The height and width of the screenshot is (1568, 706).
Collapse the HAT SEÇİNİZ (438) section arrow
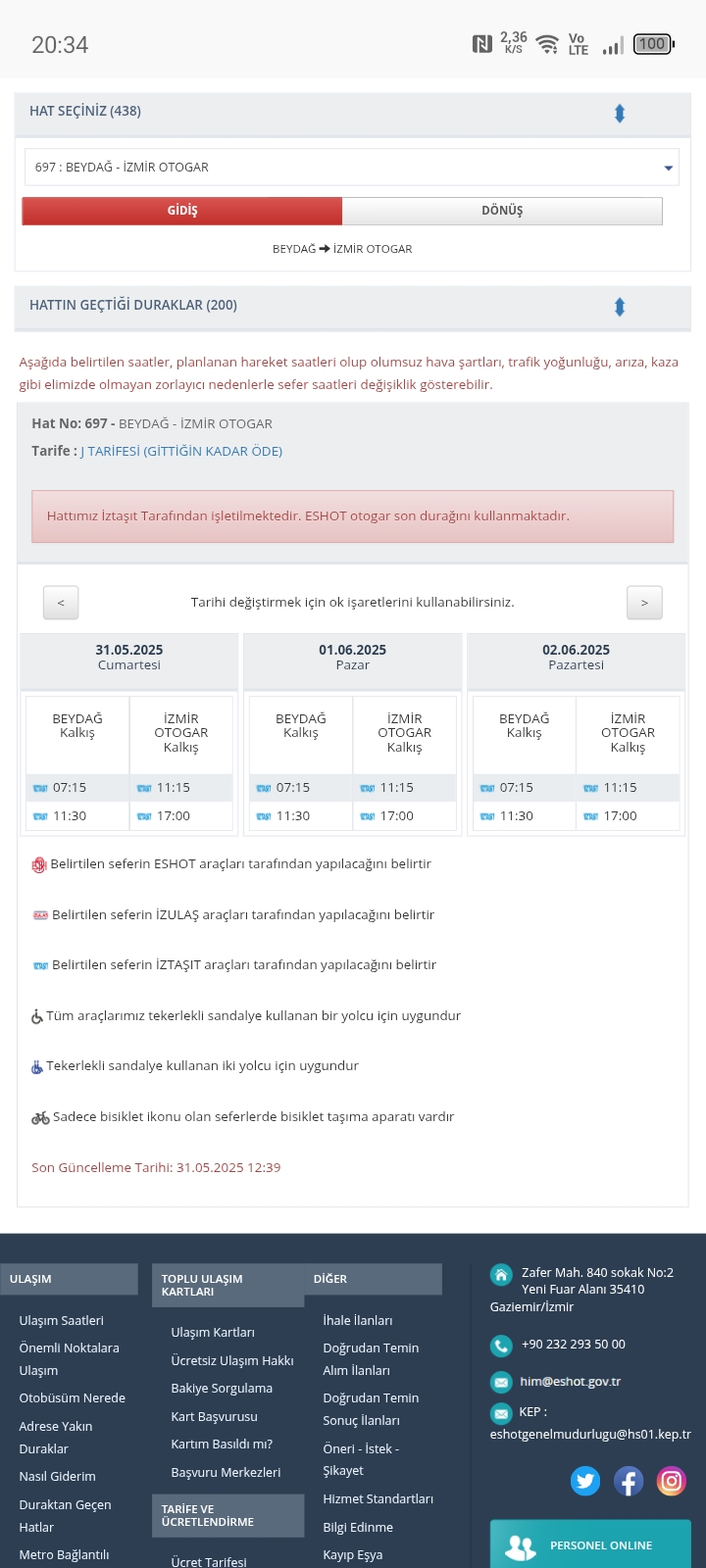[x=620, y=113]
